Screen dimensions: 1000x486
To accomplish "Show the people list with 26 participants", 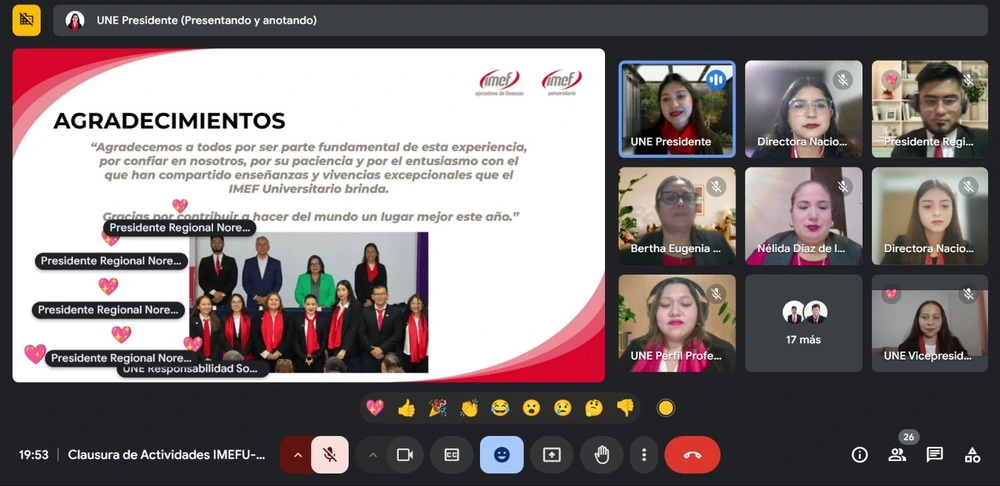I will click(897, 455).
